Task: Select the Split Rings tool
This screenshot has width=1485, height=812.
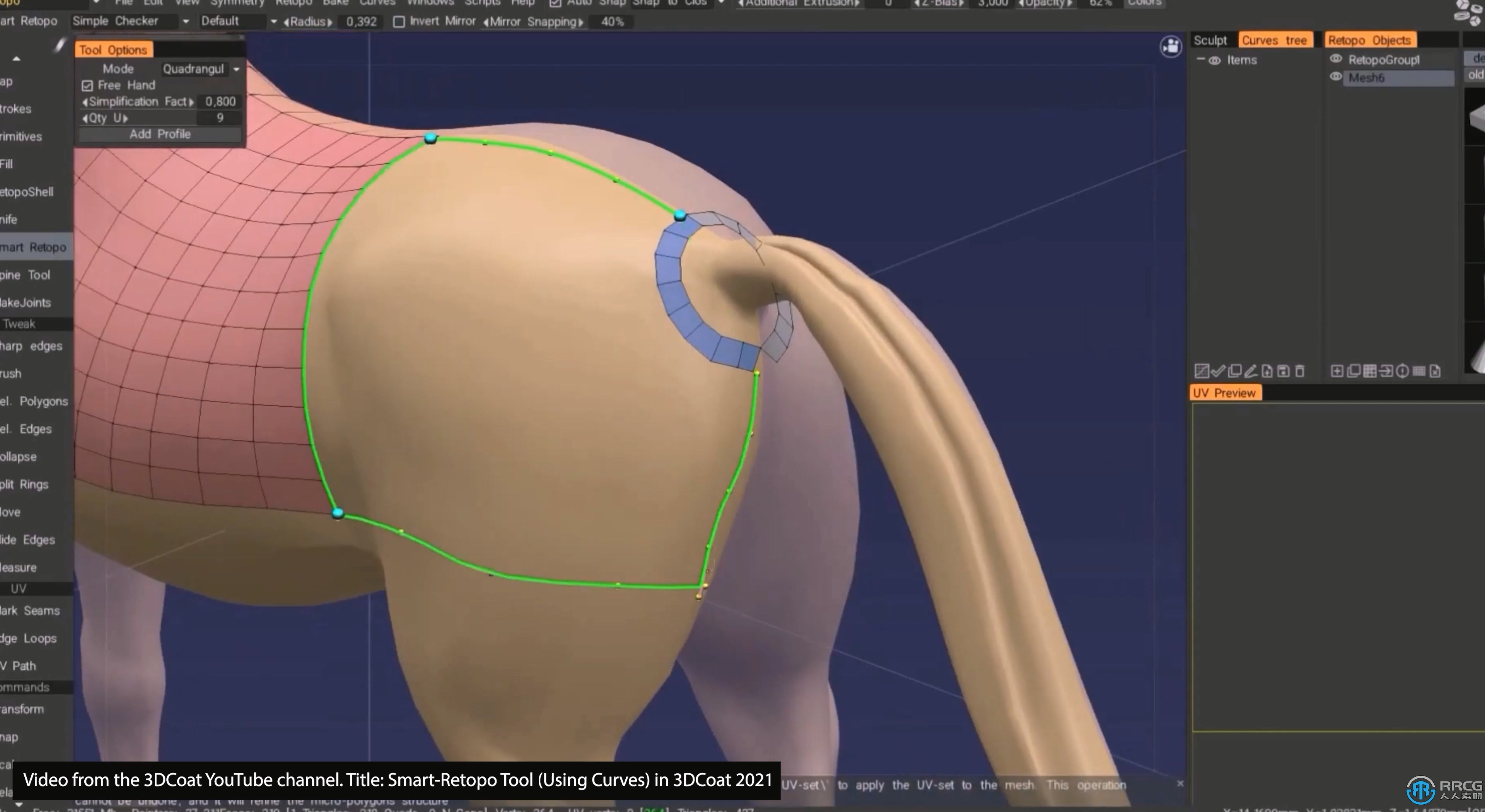Action: tap(24, 484)
